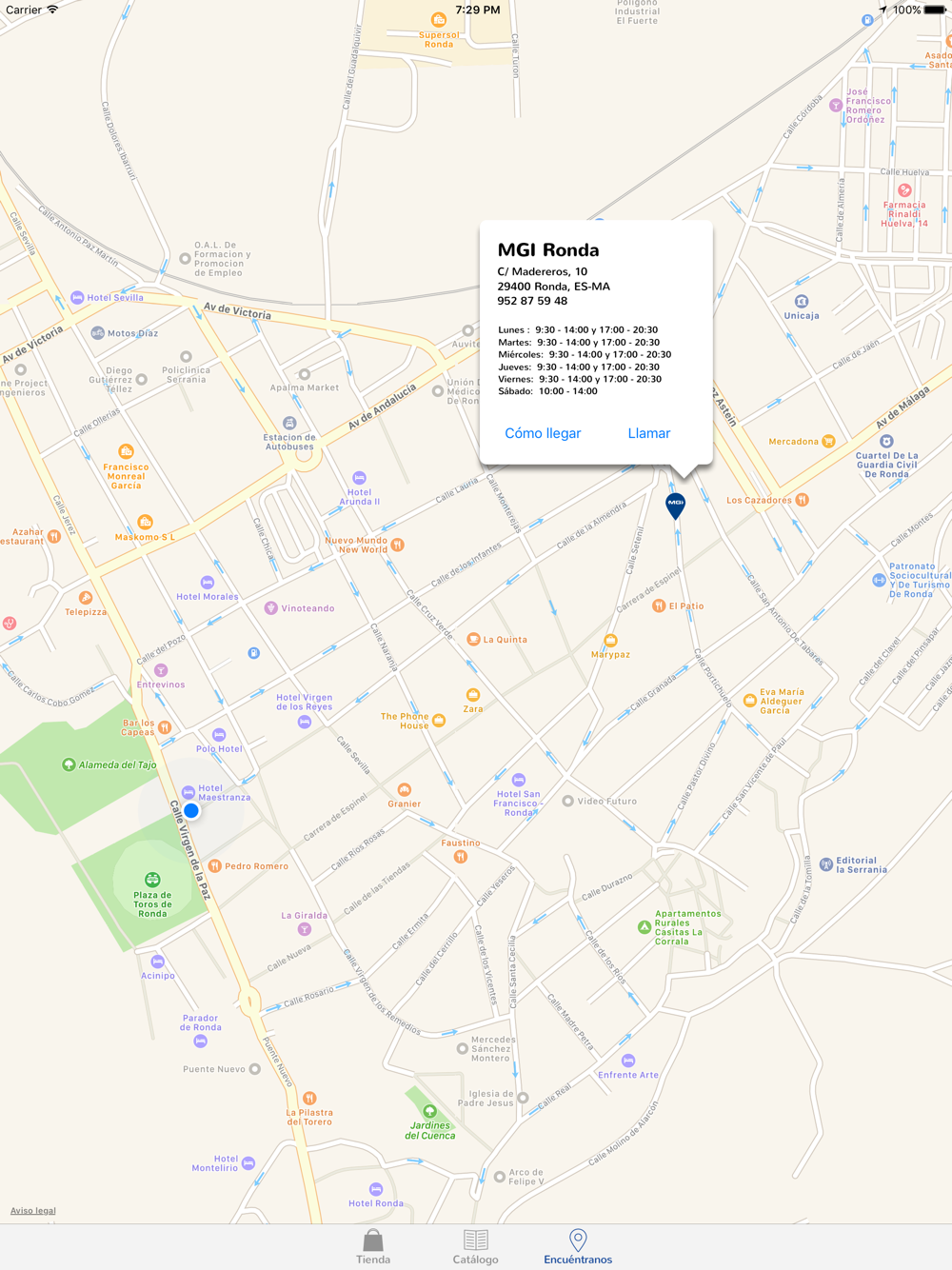The width and height of the screenshot is (952, 1270).
Task: Tap the Eva María Aldeguer García icon
Action: [x=750, y=702]
